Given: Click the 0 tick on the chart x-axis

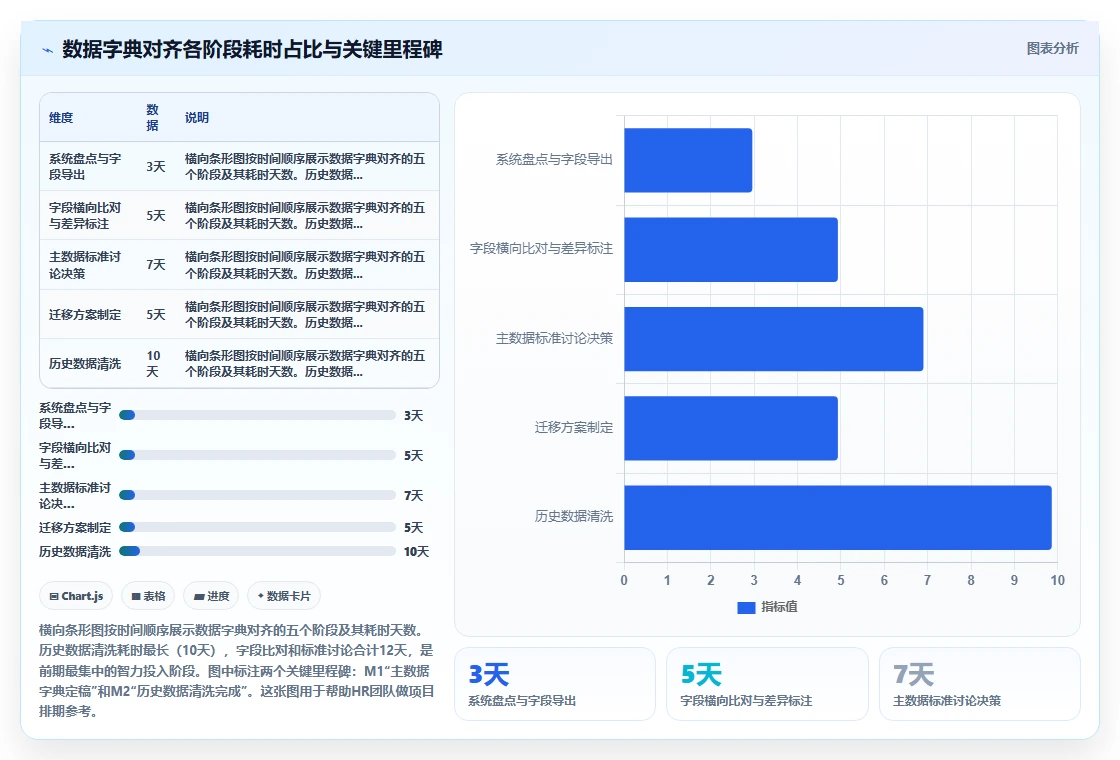Looking at the screenshot, I should [624, 581].
